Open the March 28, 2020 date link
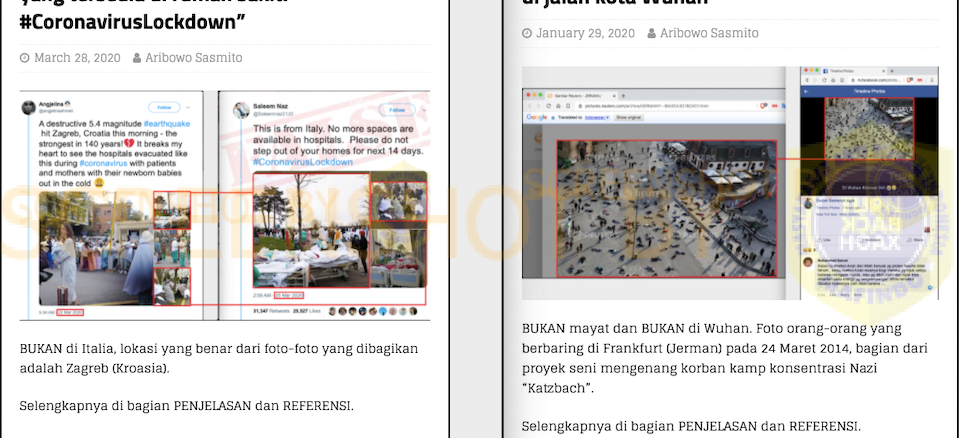959x438 pixels. (x=77, y=58)
